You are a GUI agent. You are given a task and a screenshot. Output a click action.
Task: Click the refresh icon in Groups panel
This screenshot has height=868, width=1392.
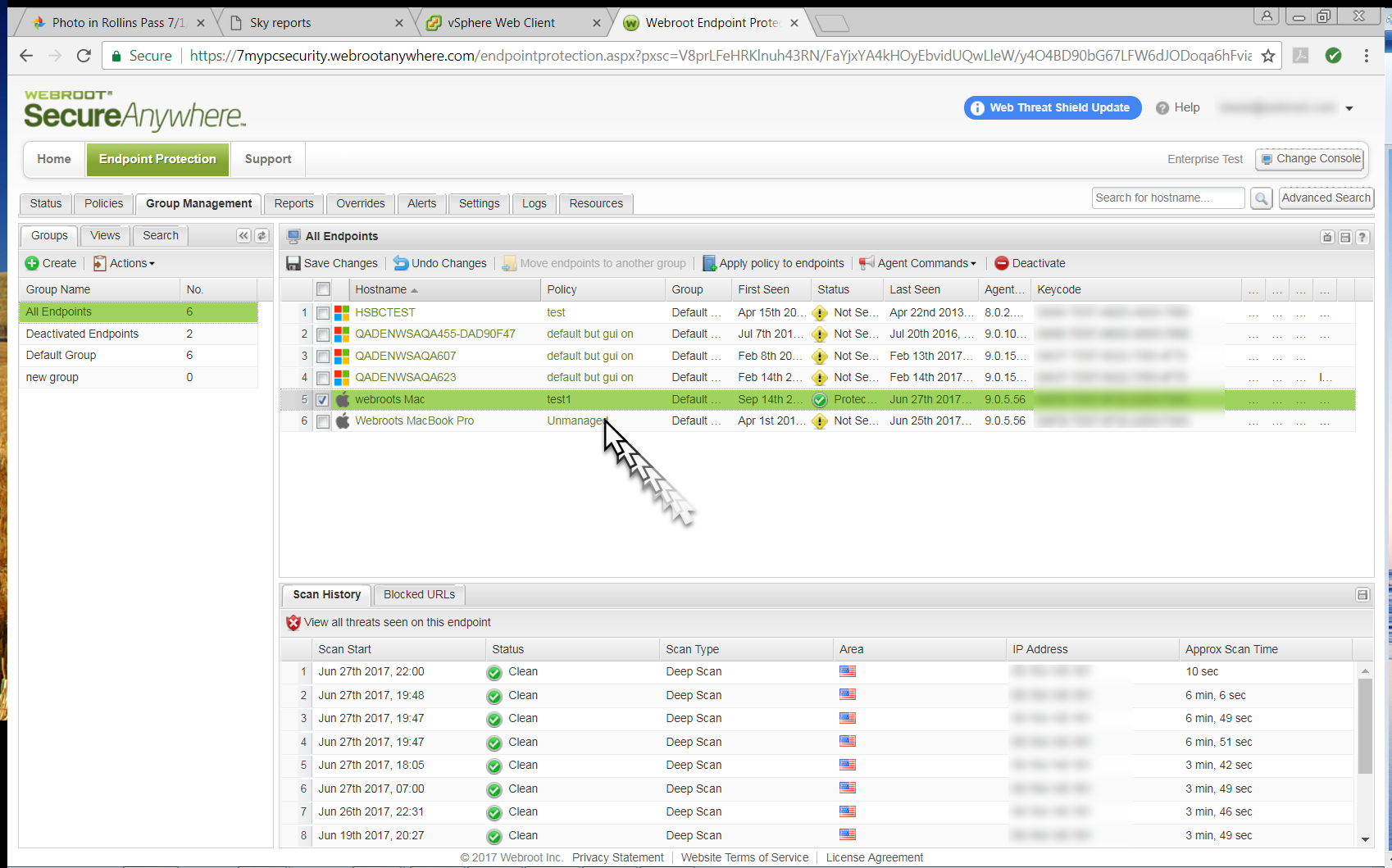click(x=262, y=236)
